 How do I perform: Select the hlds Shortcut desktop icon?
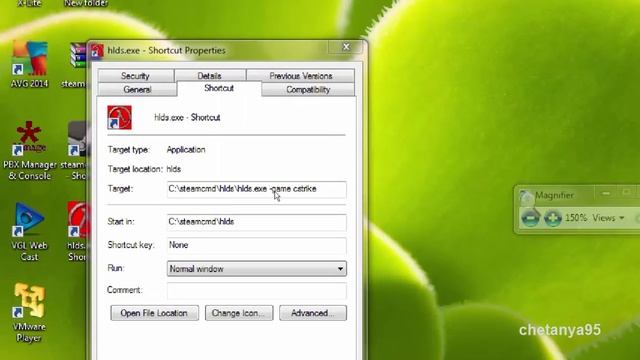click(77, 232)
